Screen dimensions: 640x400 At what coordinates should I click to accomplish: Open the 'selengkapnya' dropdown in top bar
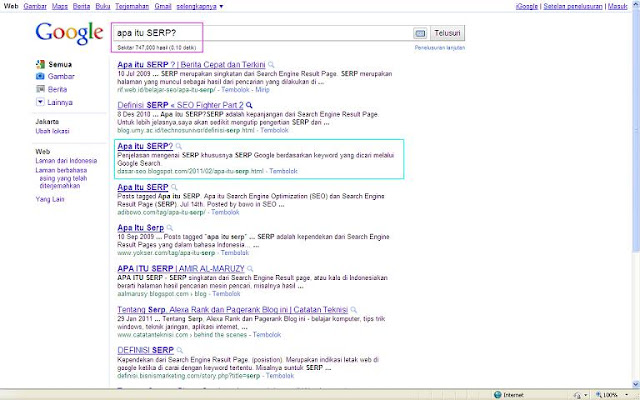(x=200, y=7)
